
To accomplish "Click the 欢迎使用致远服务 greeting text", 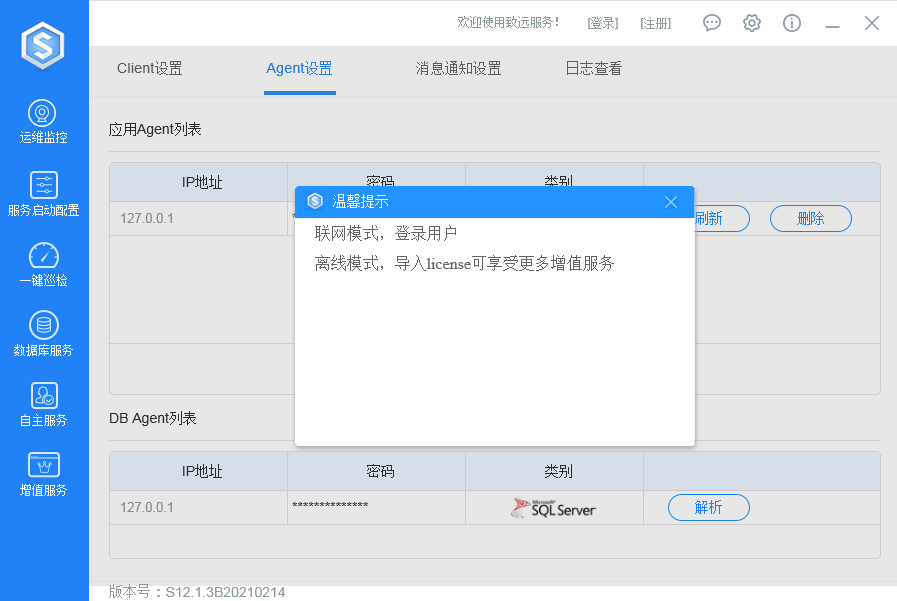I will (x=508, y=22).
